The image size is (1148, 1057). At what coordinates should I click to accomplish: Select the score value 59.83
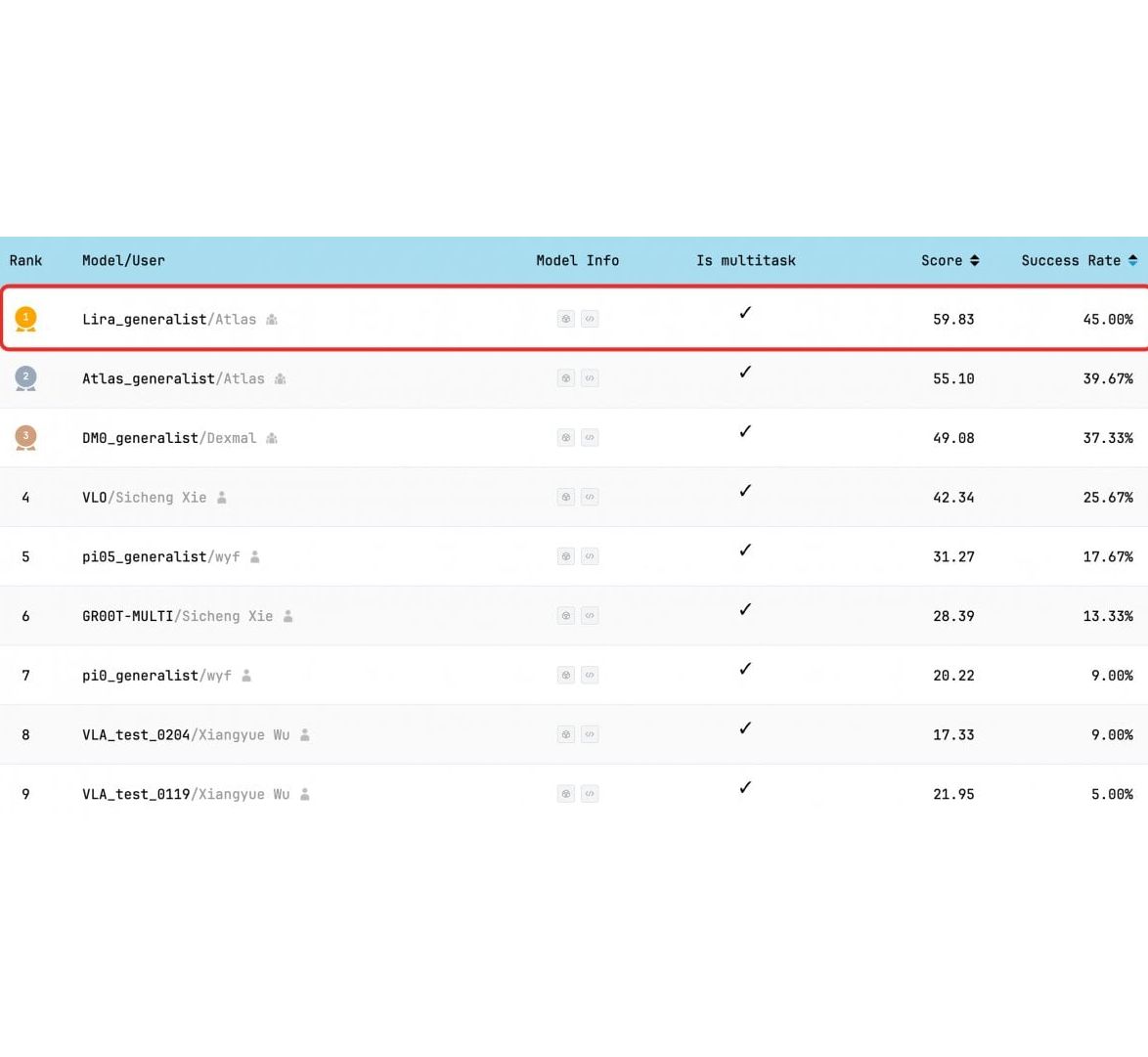pyautogui.click(x=953, y=319)
